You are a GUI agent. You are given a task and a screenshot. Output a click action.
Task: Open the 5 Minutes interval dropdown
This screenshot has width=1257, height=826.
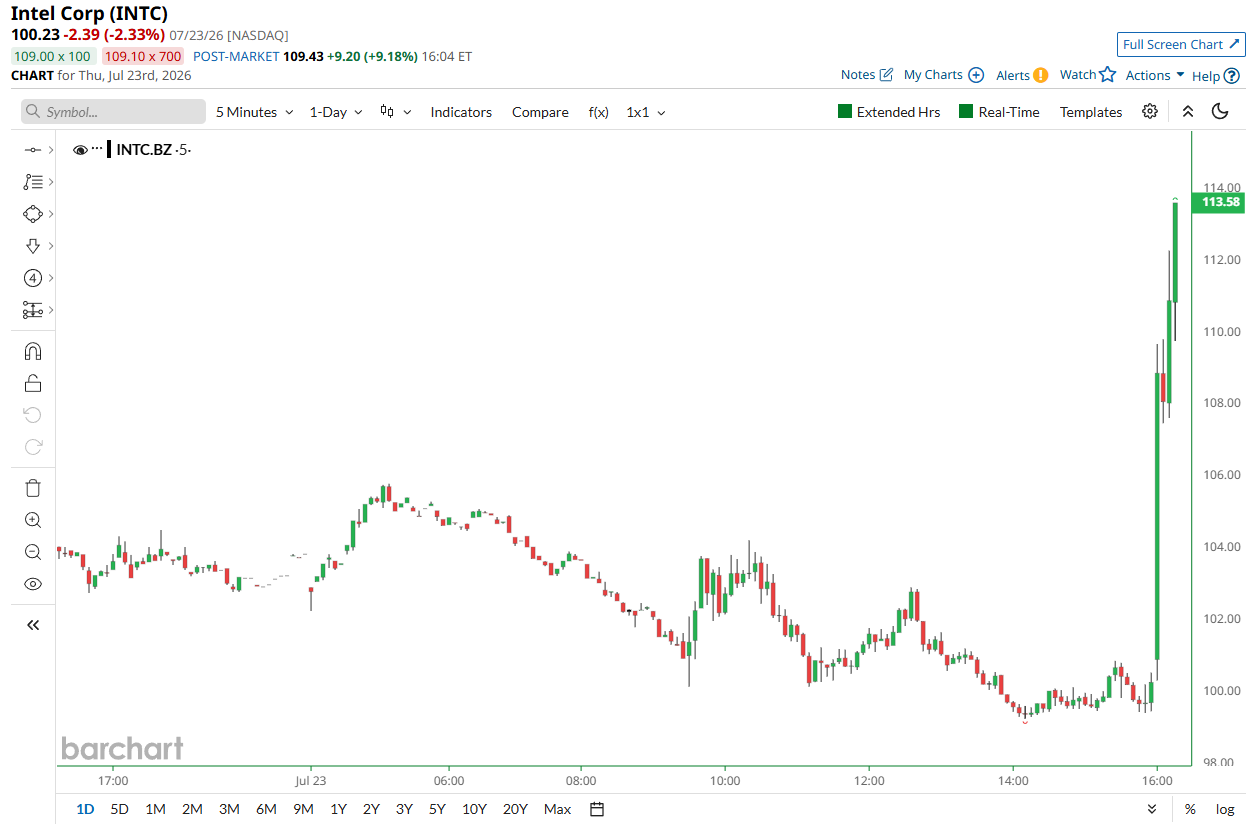pos(255,112)
